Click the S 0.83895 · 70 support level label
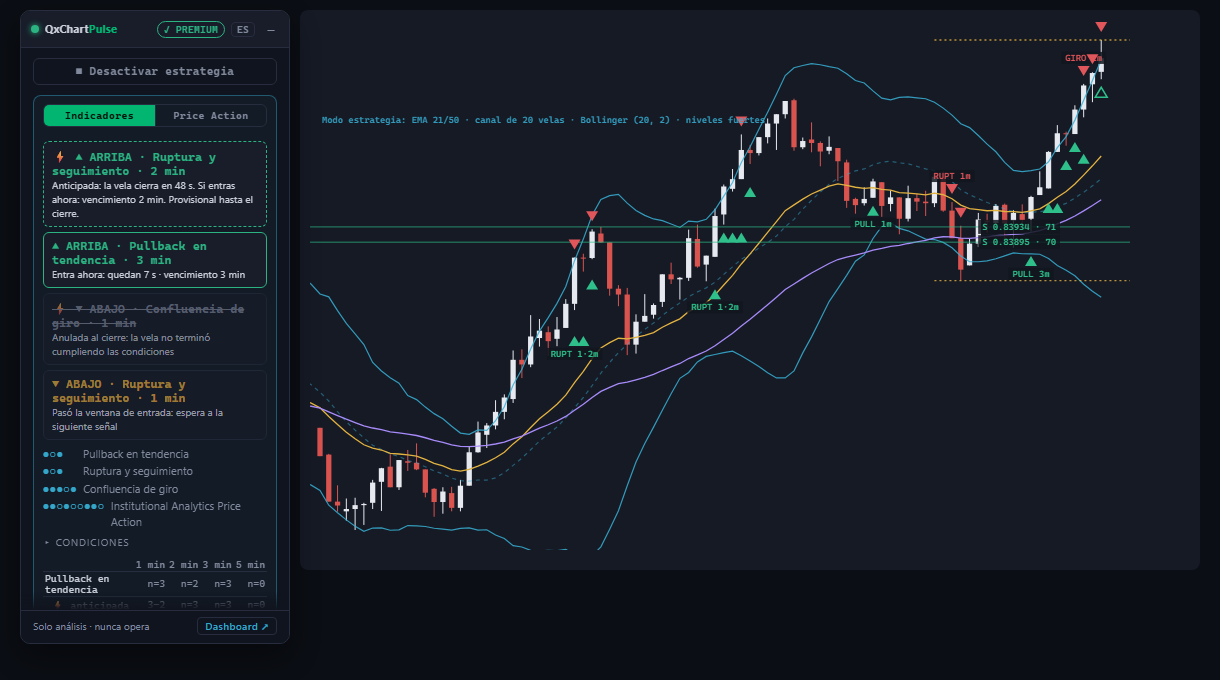The height and width of the screenshot is (680, 1220). [x=1018, y=242]
